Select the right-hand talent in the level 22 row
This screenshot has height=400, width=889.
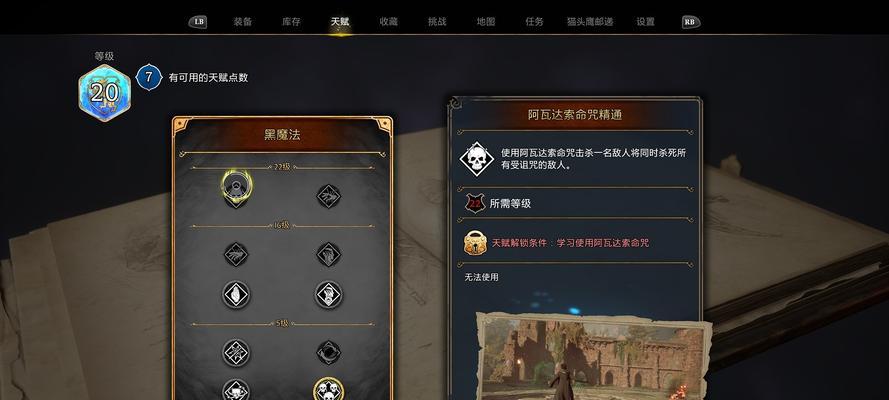tap(328, 196)
